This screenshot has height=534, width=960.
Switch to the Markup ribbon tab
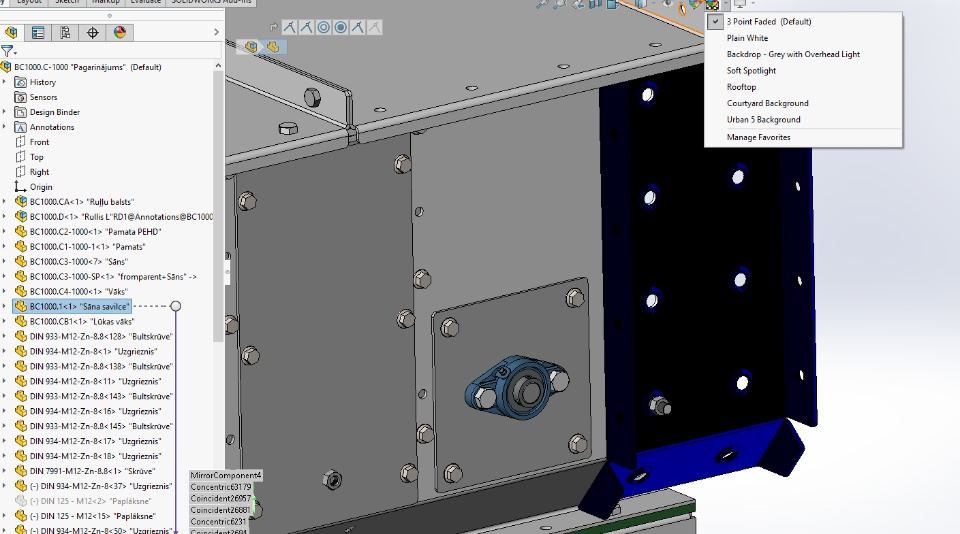(x=105, y=2)
